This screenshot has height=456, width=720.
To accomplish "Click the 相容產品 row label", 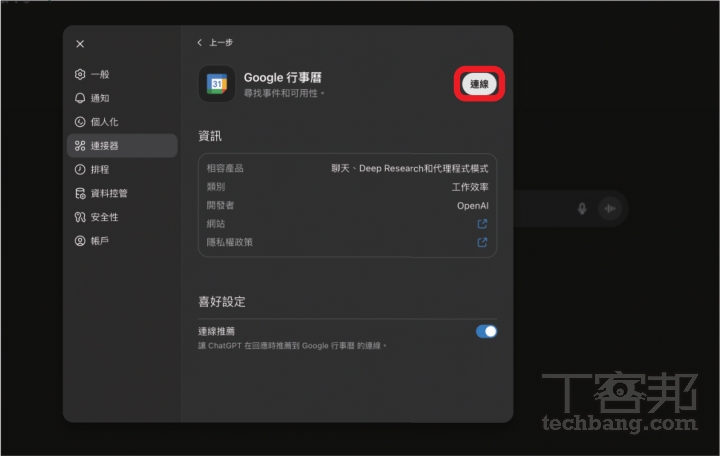I will [225, 169].
